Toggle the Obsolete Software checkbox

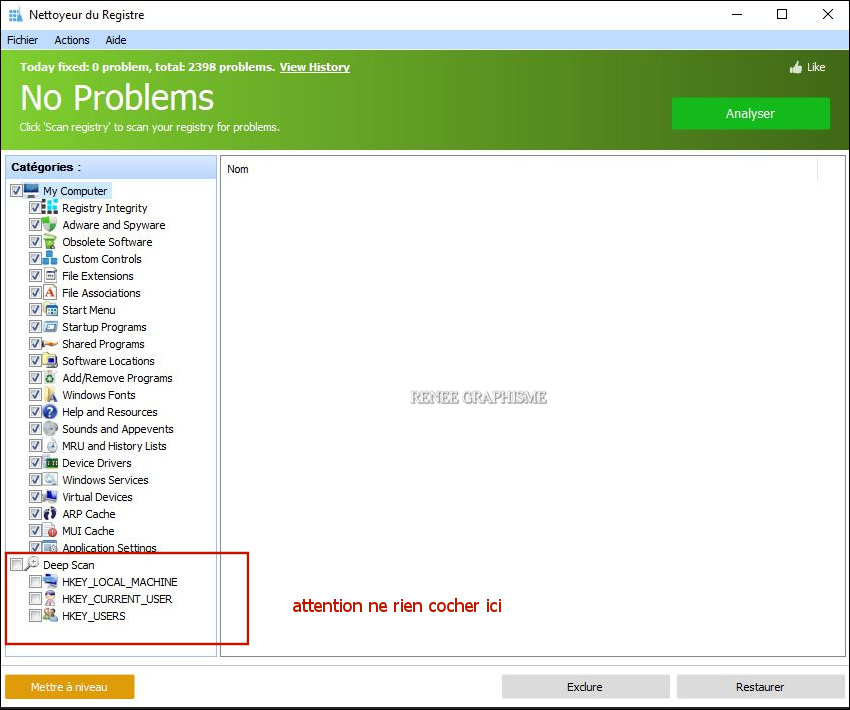(35, 242)
